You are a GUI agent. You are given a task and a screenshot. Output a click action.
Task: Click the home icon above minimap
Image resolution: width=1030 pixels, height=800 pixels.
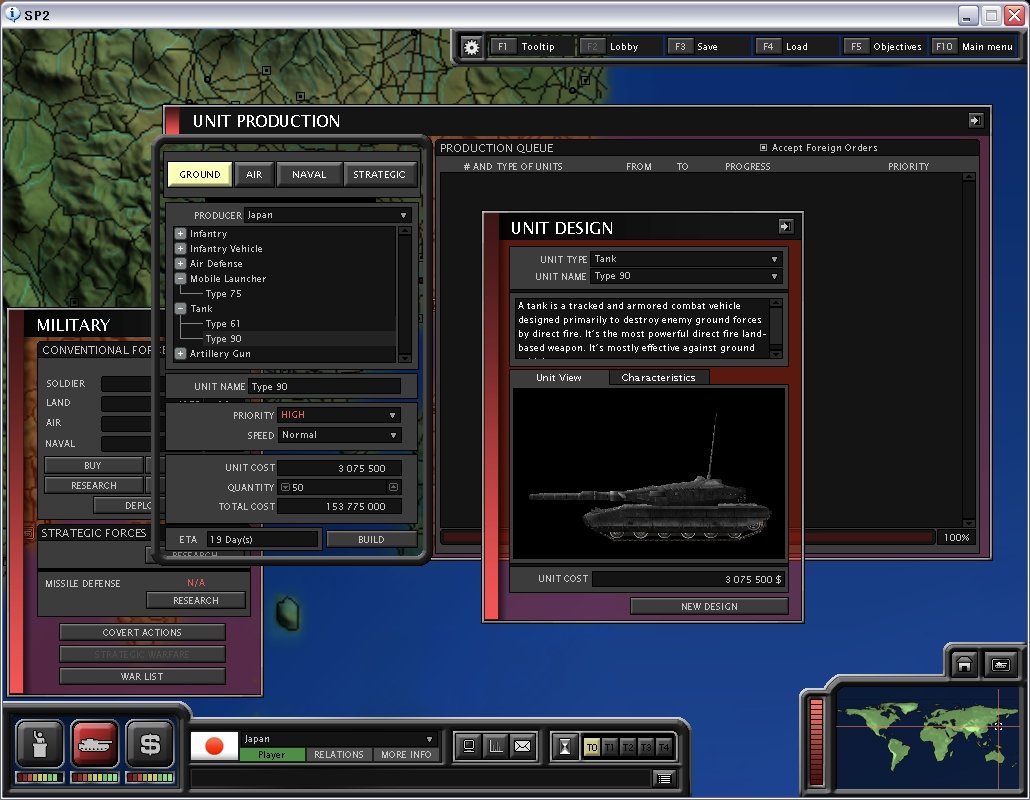pos(964,665)
